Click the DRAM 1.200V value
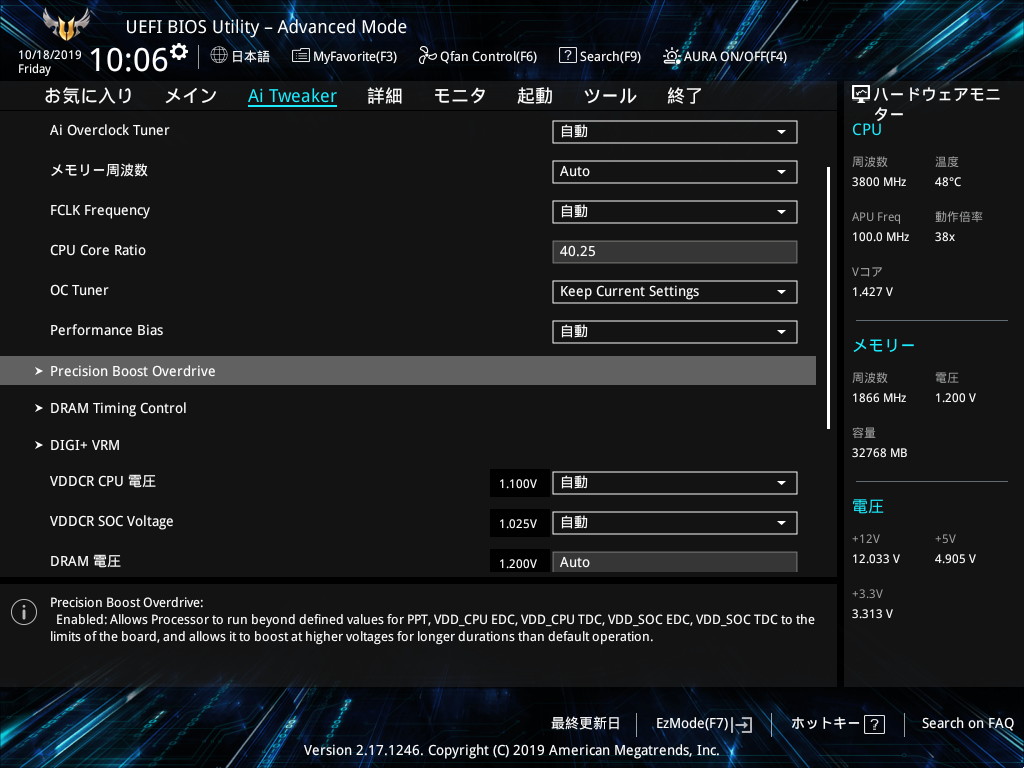Viewport: 1024px width, 768px height. (518, 564)
